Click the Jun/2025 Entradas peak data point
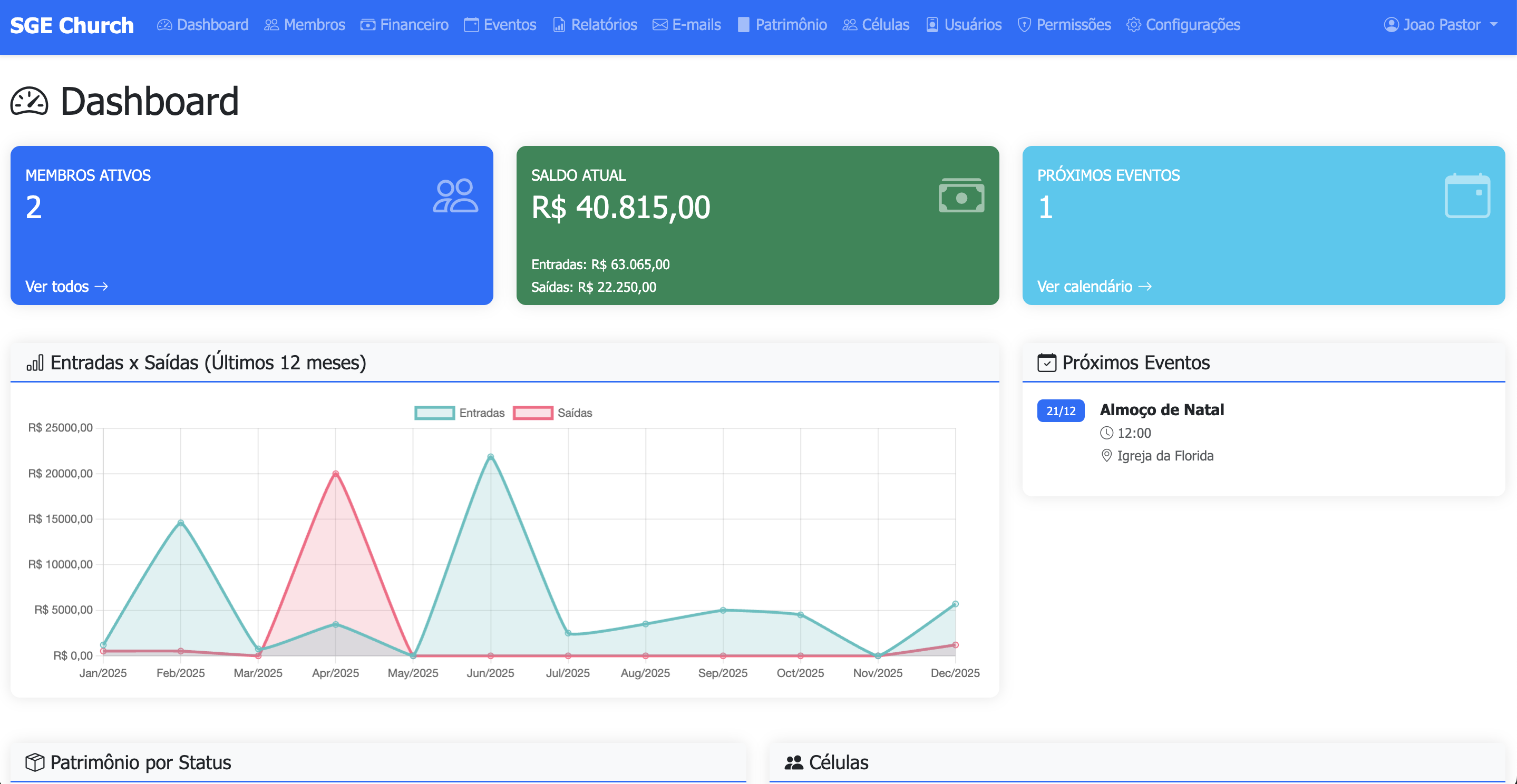1517x784 pixels. 491,457
